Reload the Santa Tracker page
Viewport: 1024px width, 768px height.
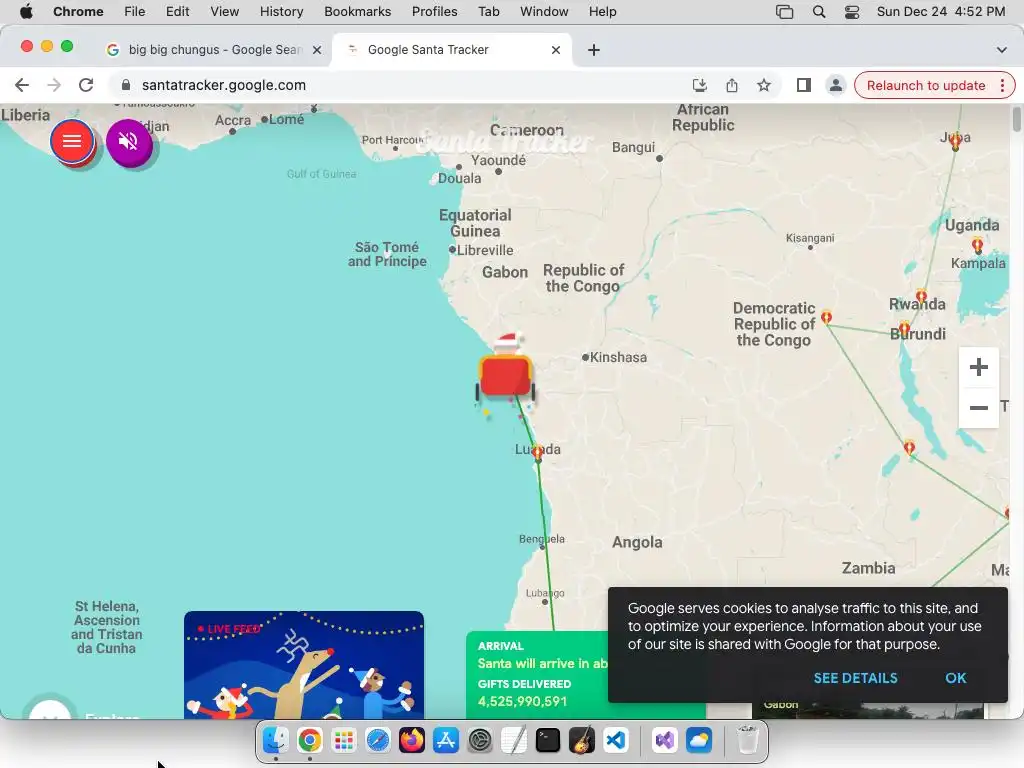coord(86,85)
